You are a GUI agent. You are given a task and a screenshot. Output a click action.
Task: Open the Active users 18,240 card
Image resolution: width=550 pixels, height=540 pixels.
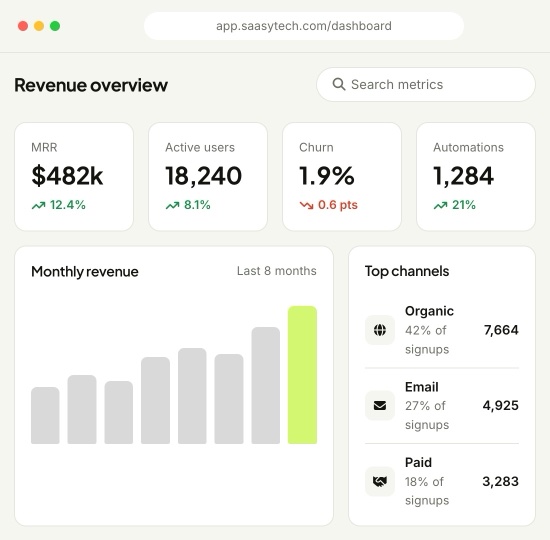pos(208,176)
